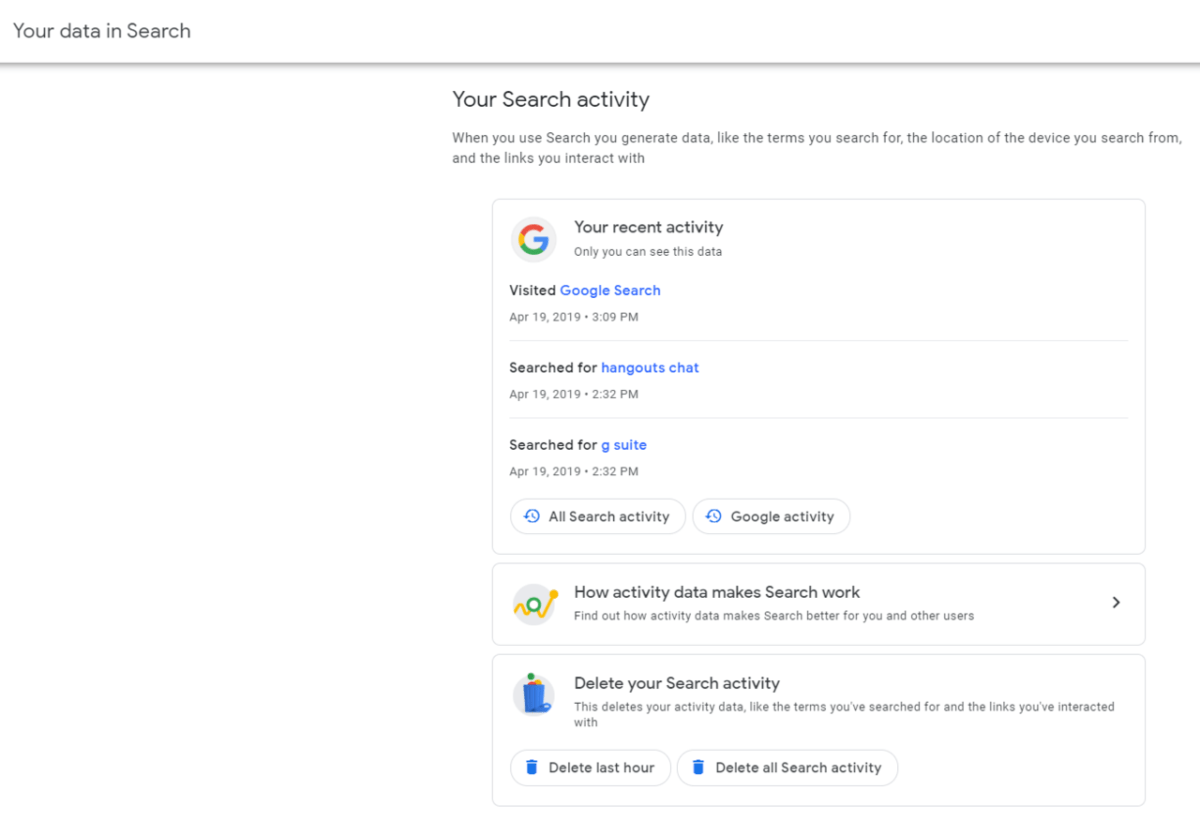Screen dimensions: 1200x835
Task: Click the Apr 19, 2019 3:09 PM timestamp
Action: click(573, 317)
